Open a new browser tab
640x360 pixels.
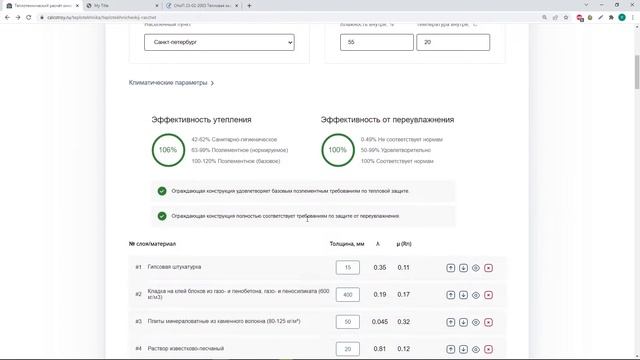249,6
